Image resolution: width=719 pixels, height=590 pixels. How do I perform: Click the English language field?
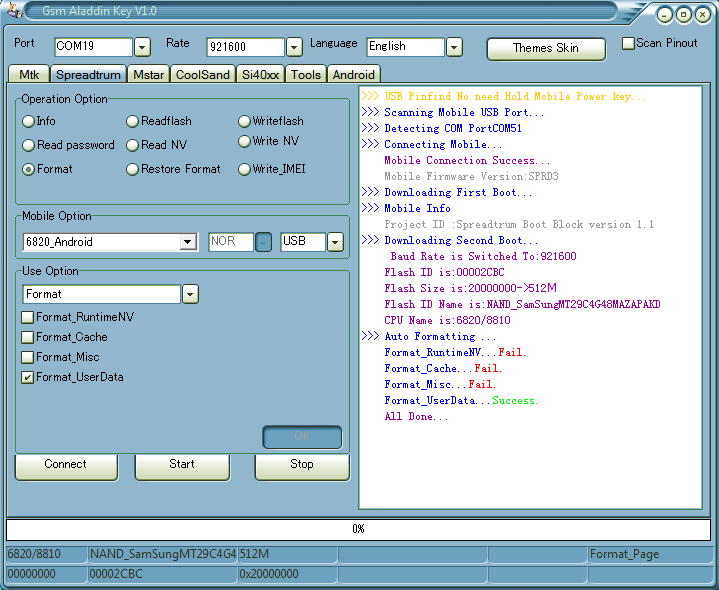click(x=405, y=47)
